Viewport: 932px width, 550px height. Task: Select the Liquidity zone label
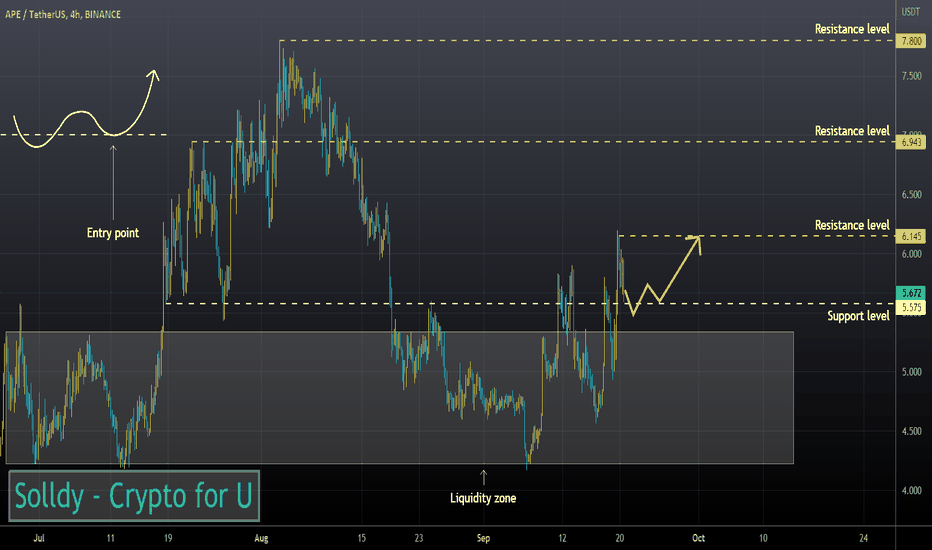pyautogui.click(x=483, y=498)
